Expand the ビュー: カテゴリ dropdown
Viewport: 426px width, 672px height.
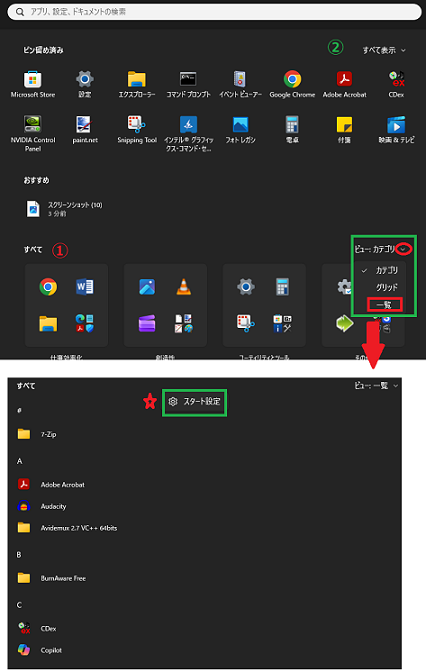(x=380, y=249)
